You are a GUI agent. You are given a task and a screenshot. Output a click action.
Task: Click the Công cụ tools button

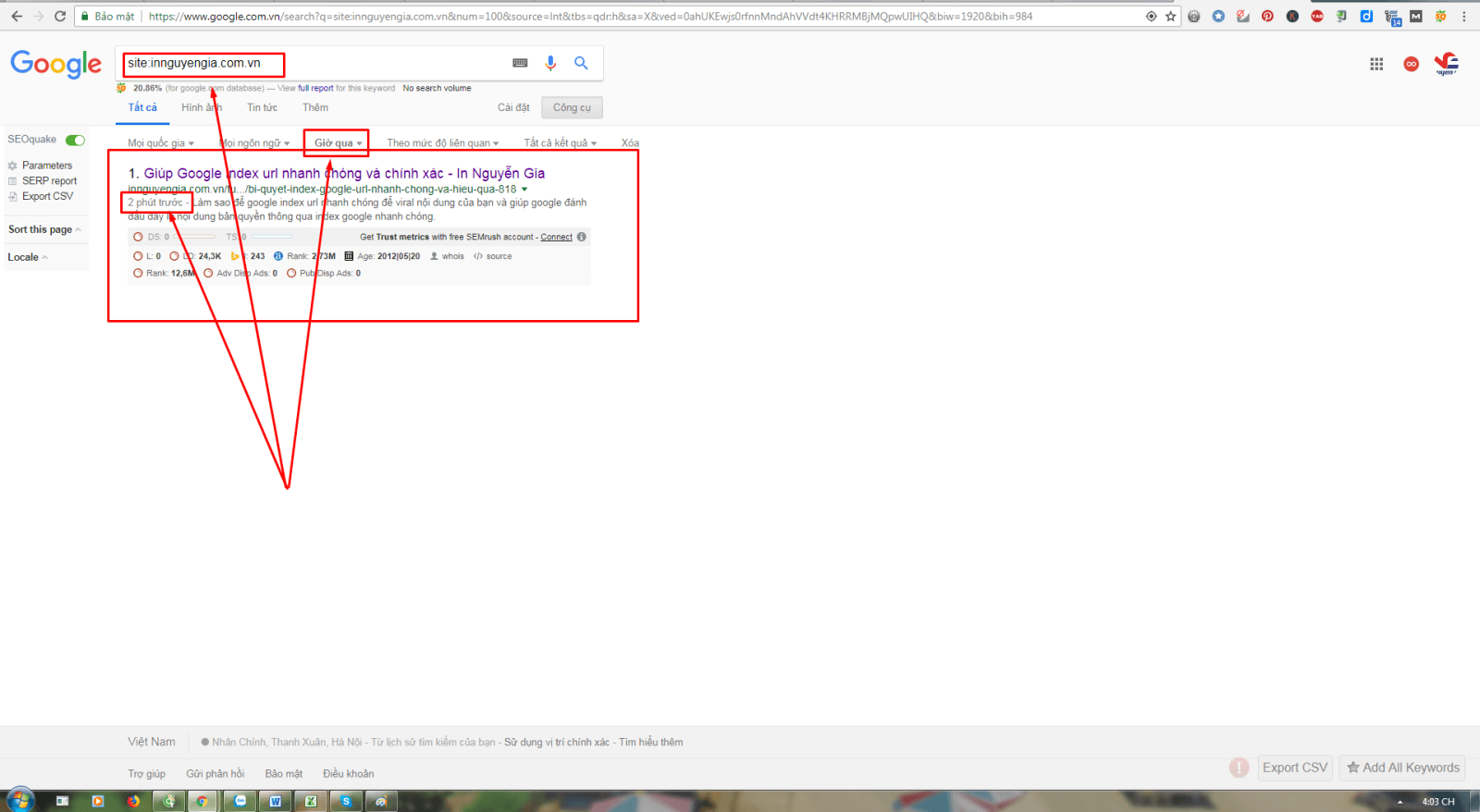point(572,108)
